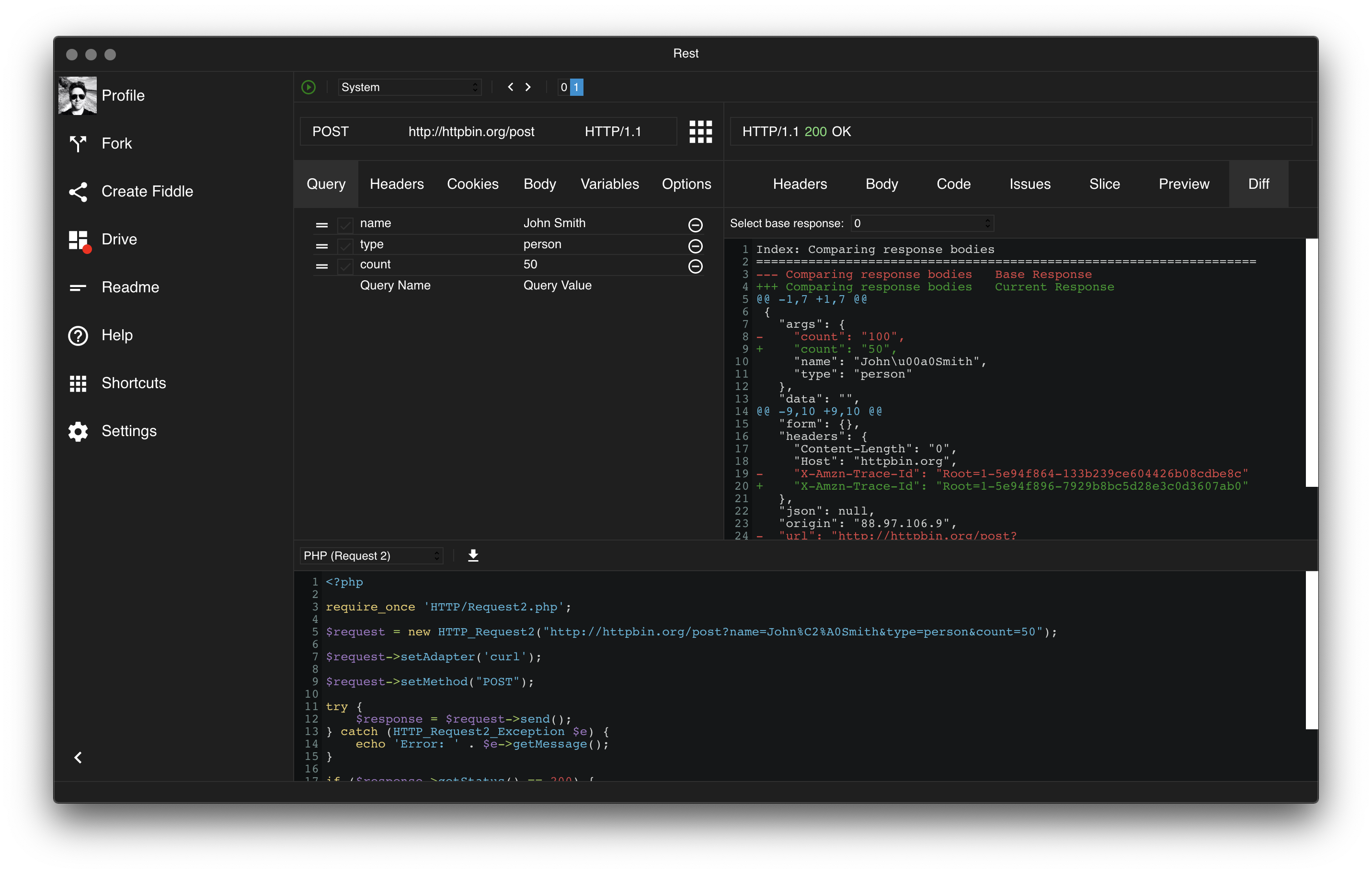Go to next request with right arrow
Image resolution: width=1372 pixels, height=874 pixels.
point(527,87)
